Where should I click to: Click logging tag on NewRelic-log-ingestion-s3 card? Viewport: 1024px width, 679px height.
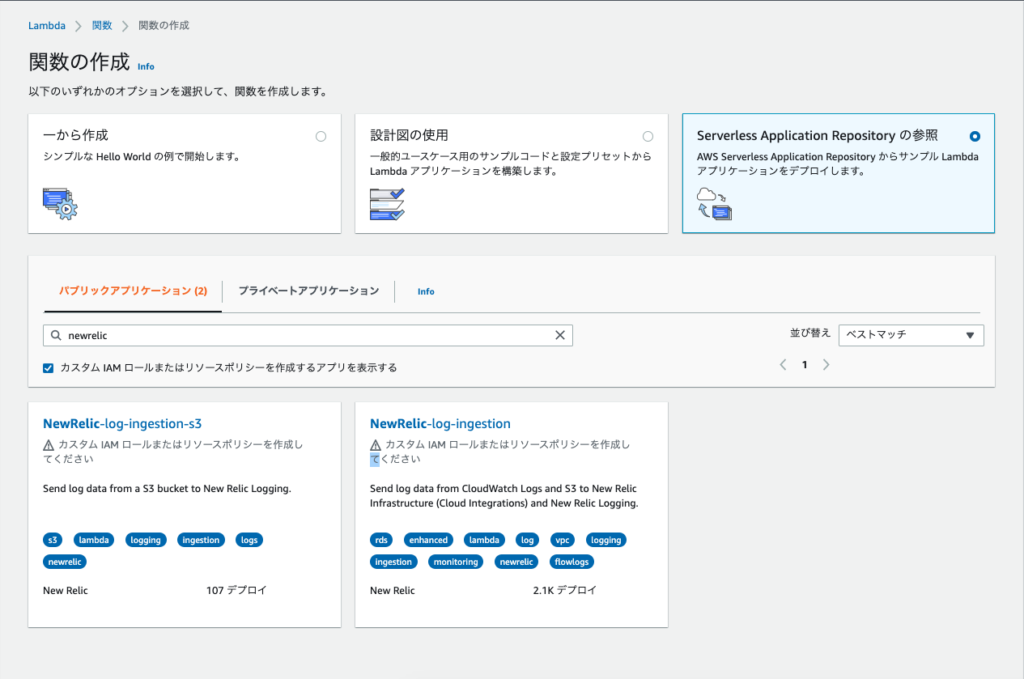[x=146, y=540]
